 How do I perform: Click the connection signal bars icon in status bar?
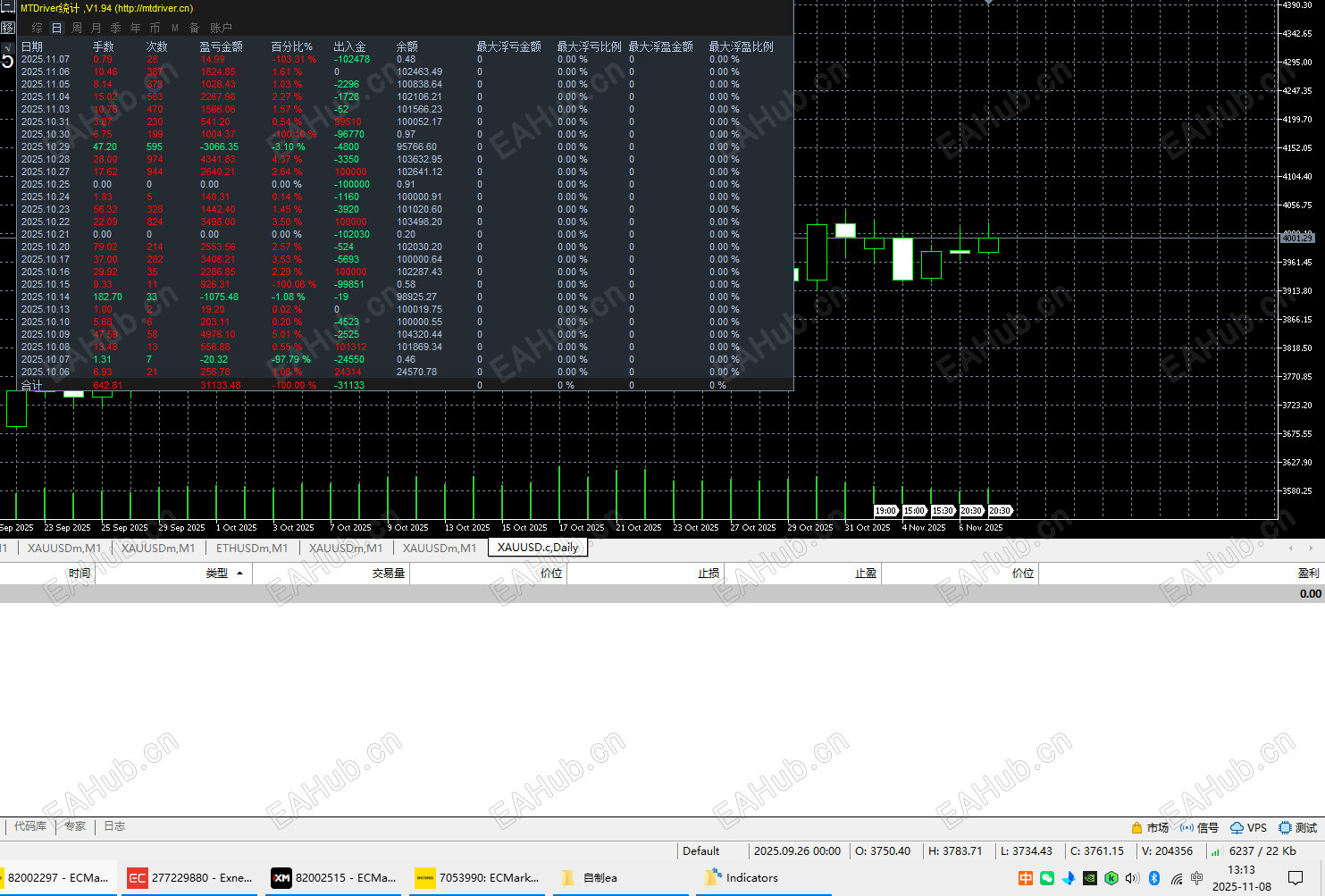pos(1216,851)
